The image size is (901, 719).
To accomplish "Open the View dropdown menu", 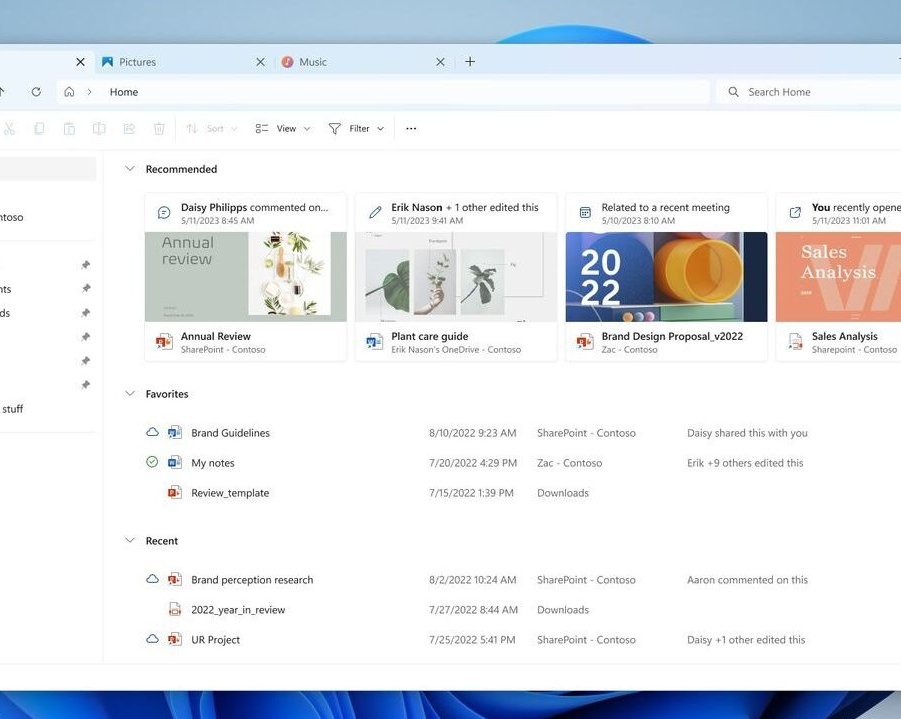I will [x=283, y=129].
